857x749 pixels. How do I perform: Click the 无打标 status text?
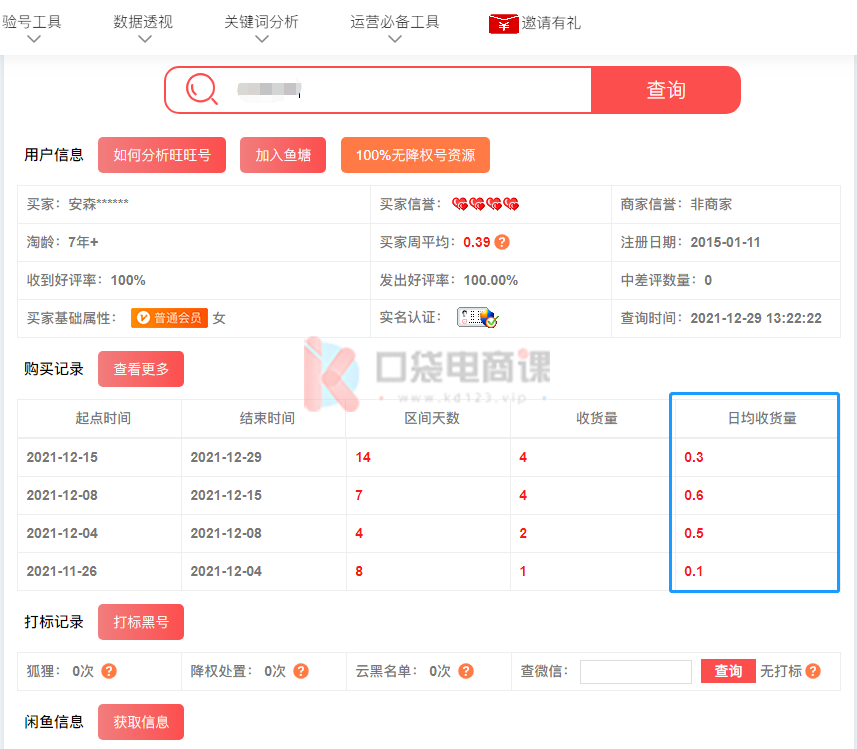click(781, 671)
